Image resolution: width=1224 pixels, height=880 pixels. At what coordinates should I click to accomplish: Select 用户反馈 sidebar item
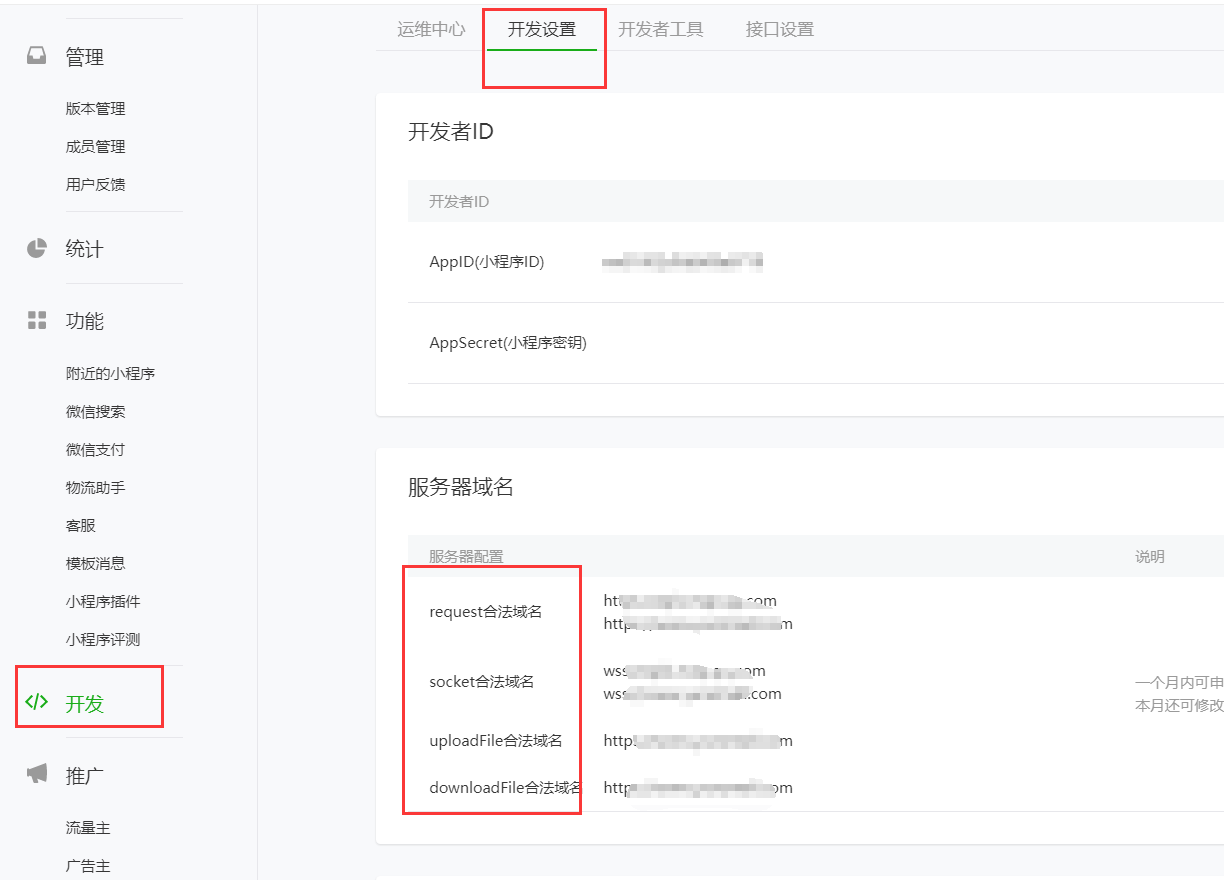(x=96, y=185)
